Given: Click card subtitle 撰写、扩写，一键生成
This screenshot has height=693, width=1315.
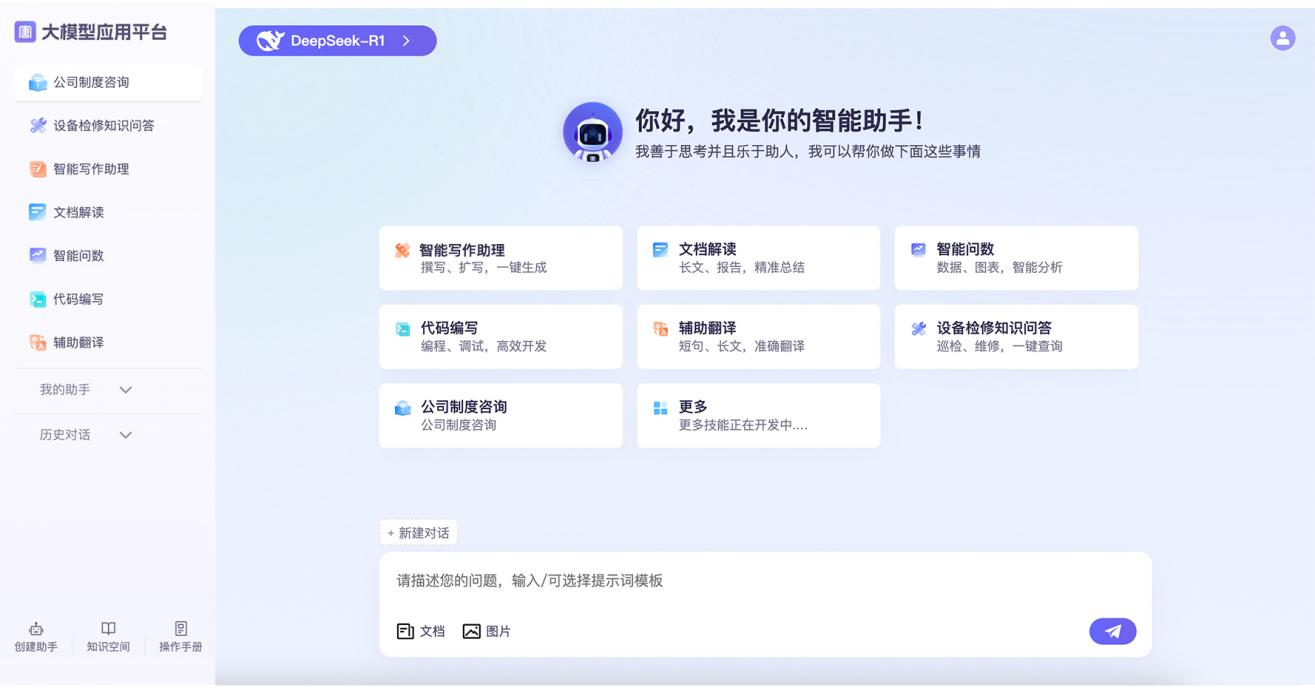Looking at the screenshot, I should click(x=484, y=268).
